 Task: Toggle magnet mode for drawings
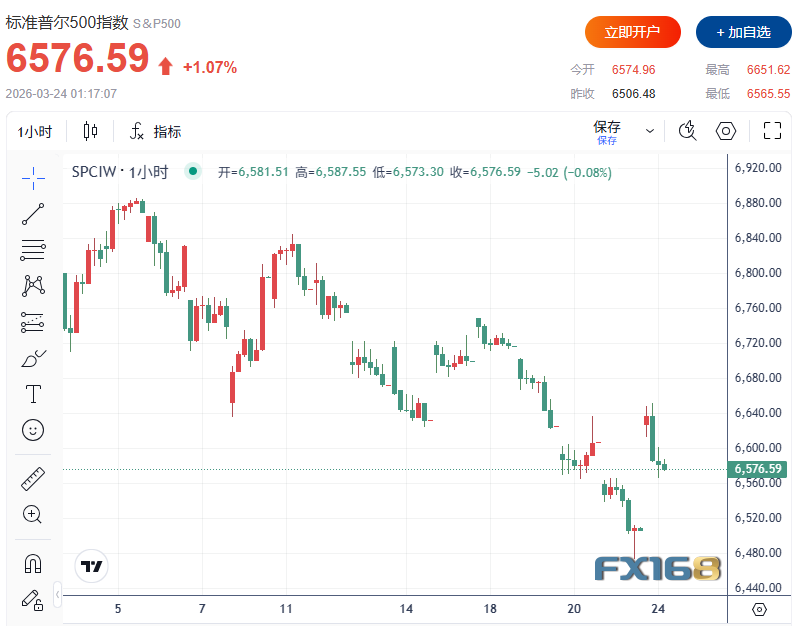point(33,564)
